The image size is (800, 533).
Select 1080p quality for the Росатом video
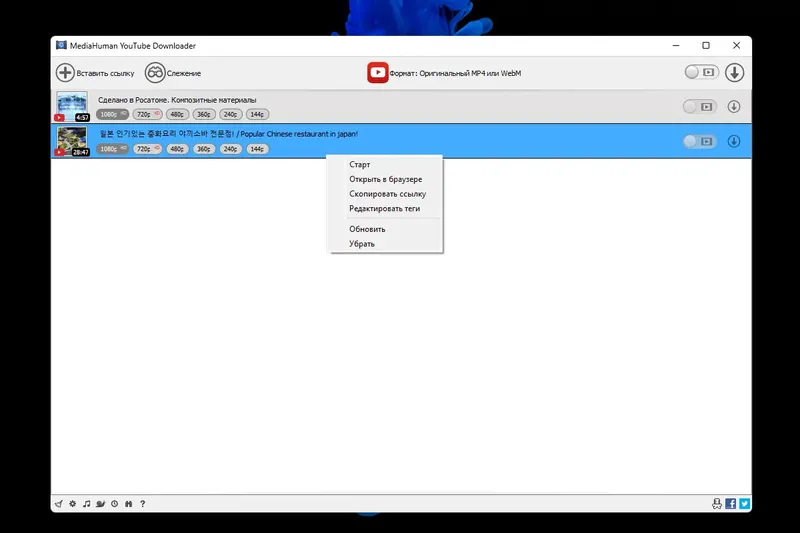pos(112,114)
